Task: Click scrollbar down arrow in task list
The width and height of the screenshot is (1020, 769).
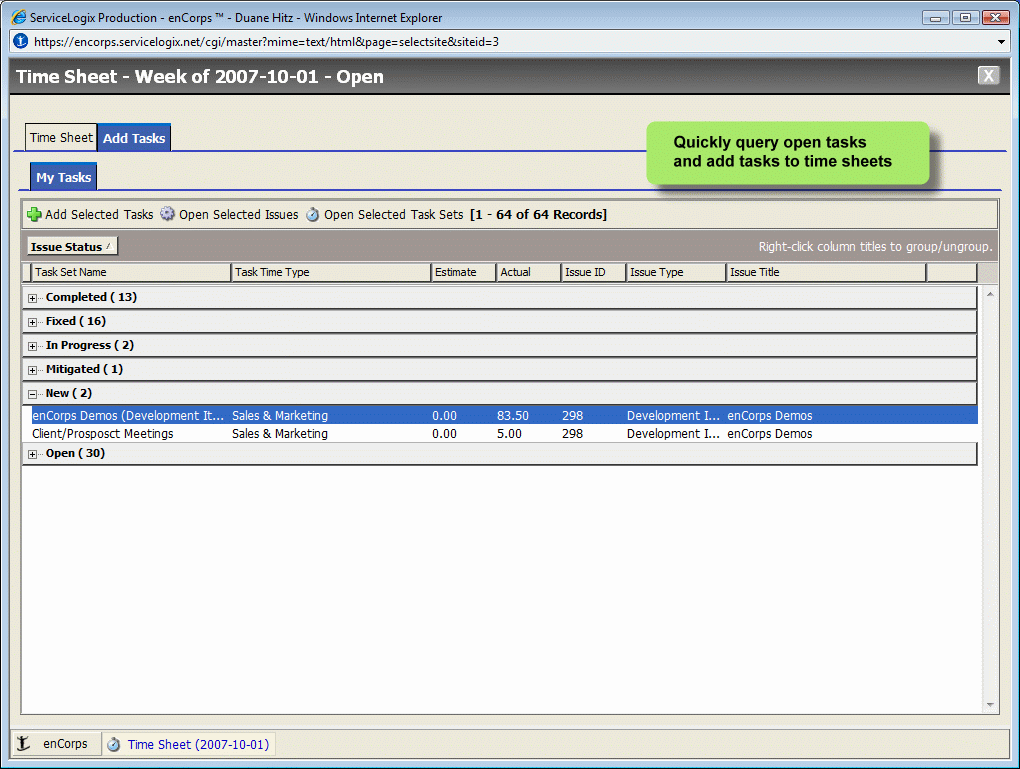Action: pos(989,705)
